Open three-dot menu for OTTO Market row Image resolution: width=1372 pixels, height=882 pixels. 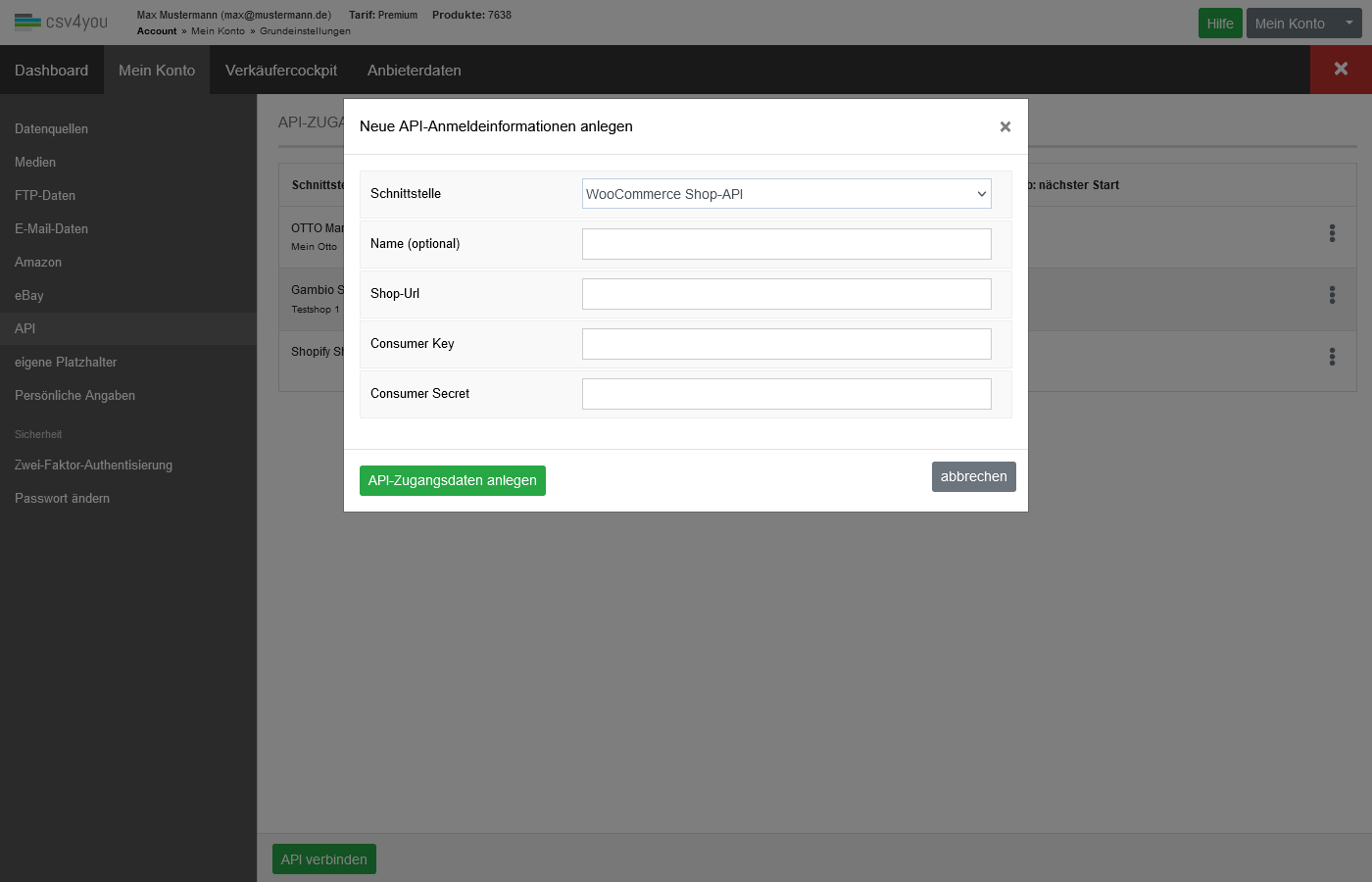[1332, 233]
